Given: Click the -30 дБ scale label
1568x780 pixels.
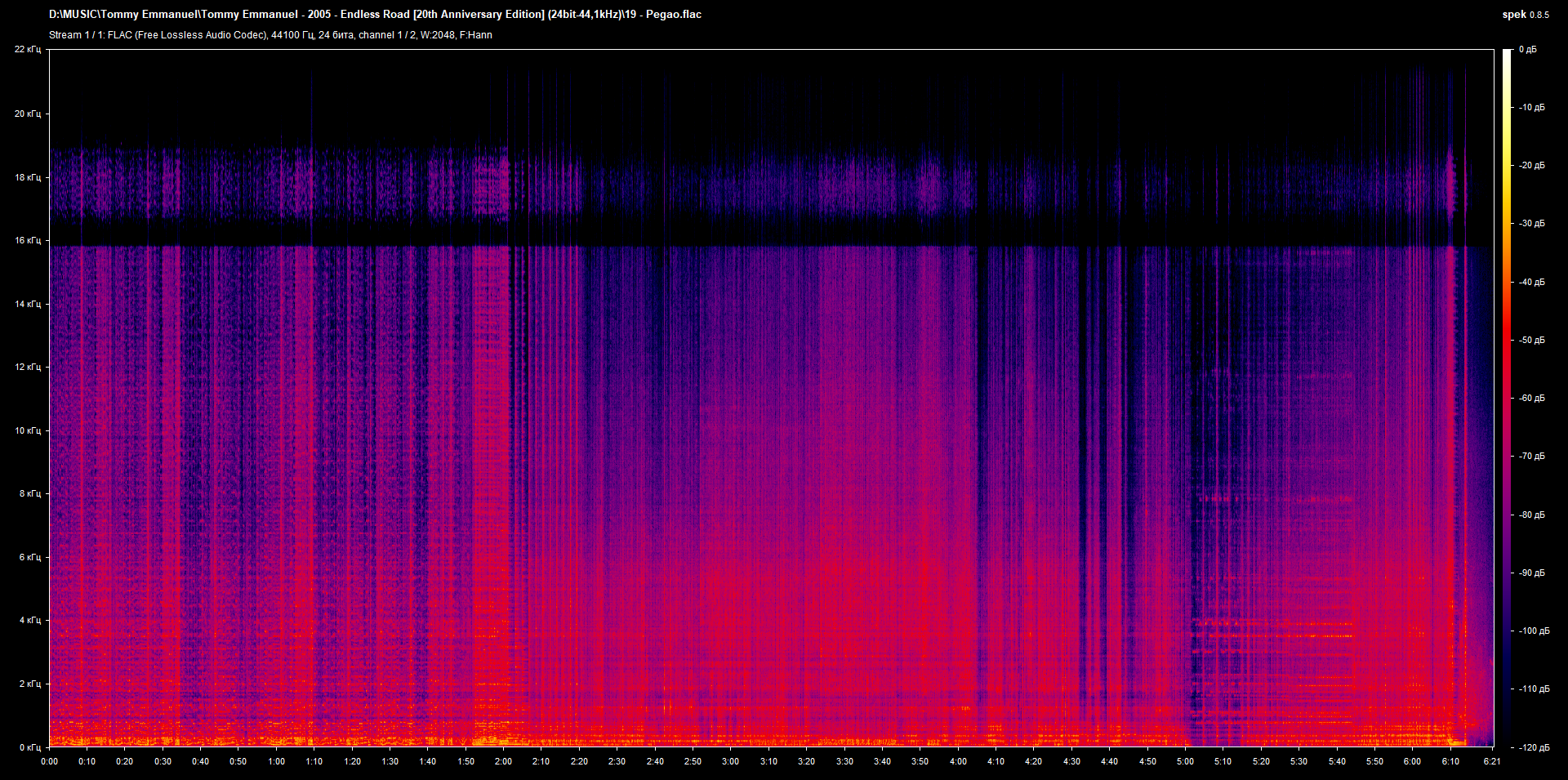Looking at the screenshot, I should (1531, 224).
